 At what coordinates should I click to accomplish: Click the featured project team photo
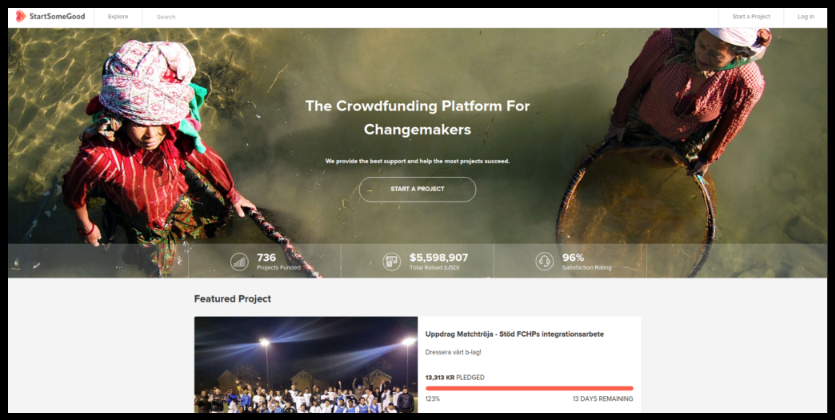coord(306,365)
